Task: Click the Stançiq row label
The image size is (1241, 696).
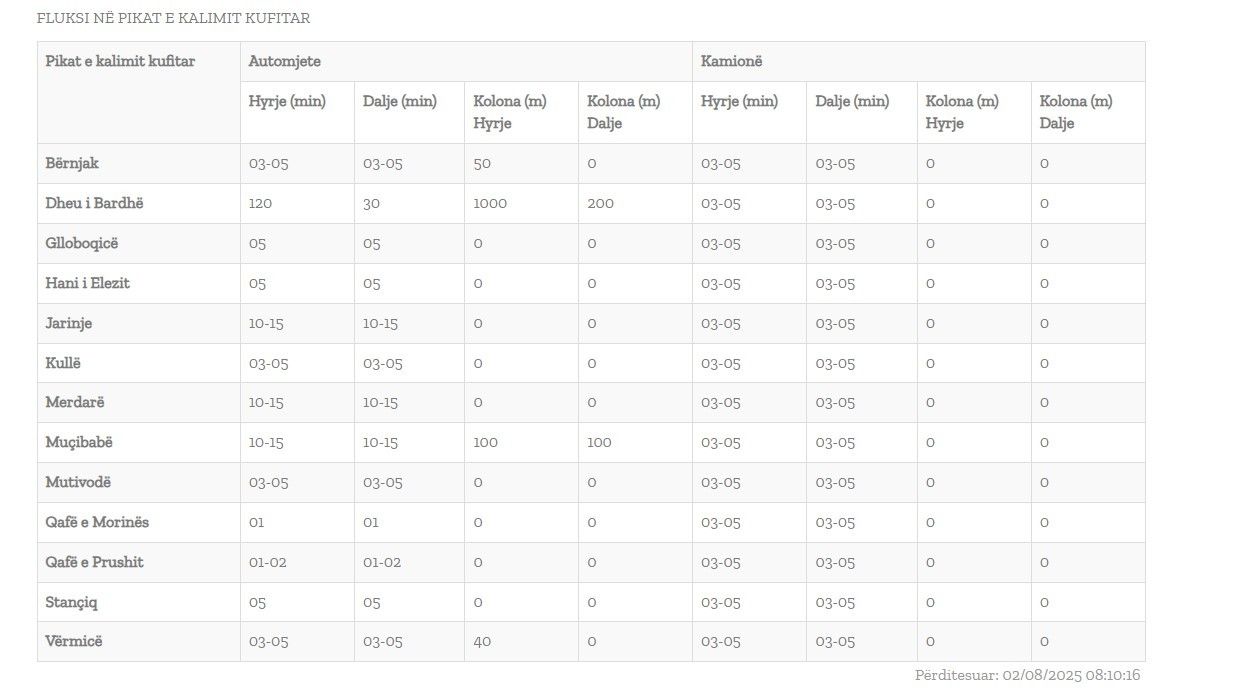Action: click(x=71, y=602)
